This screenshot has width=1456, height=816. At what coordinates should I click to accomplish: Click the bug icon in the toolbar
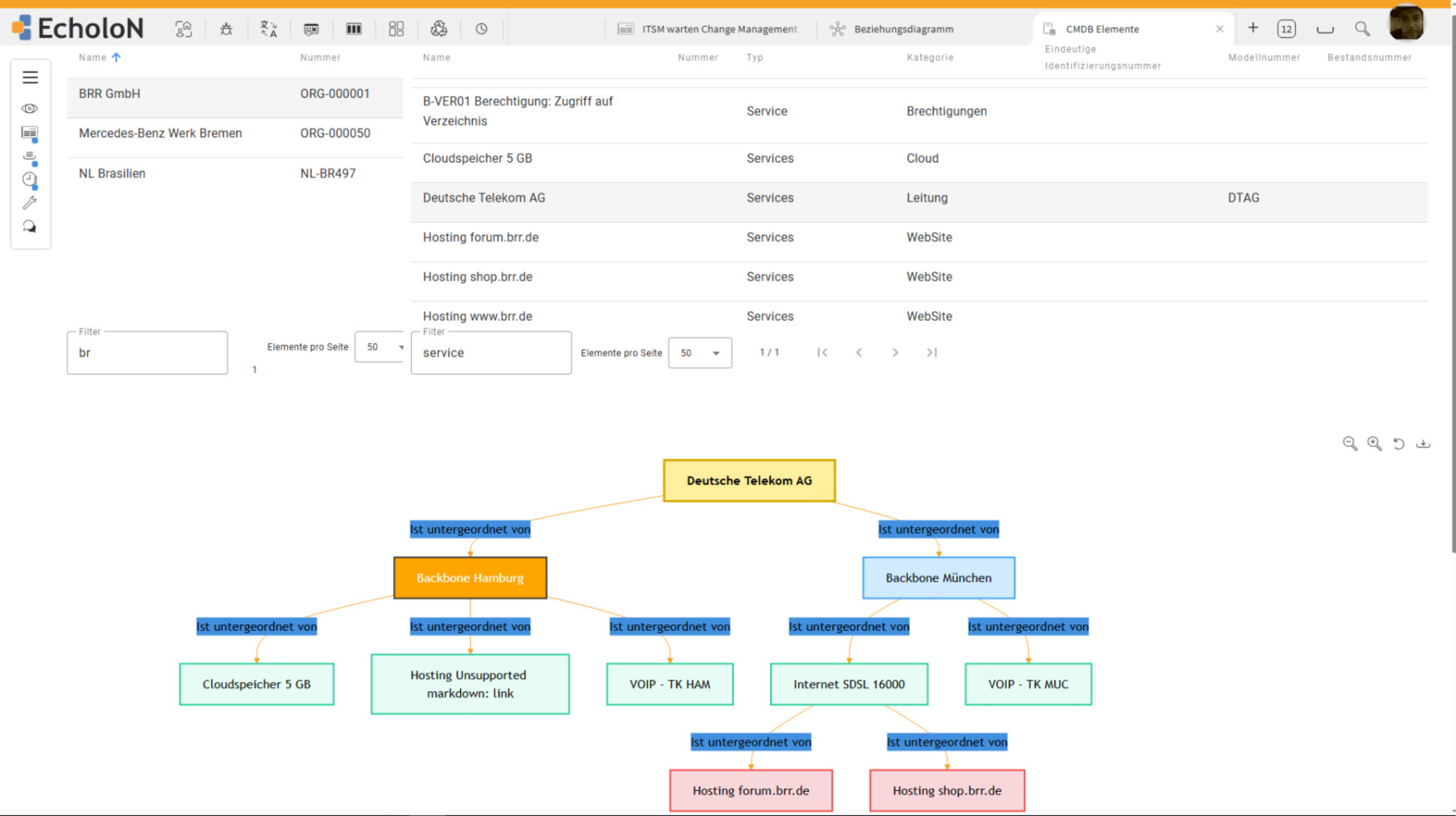click(x=226, y=29)
